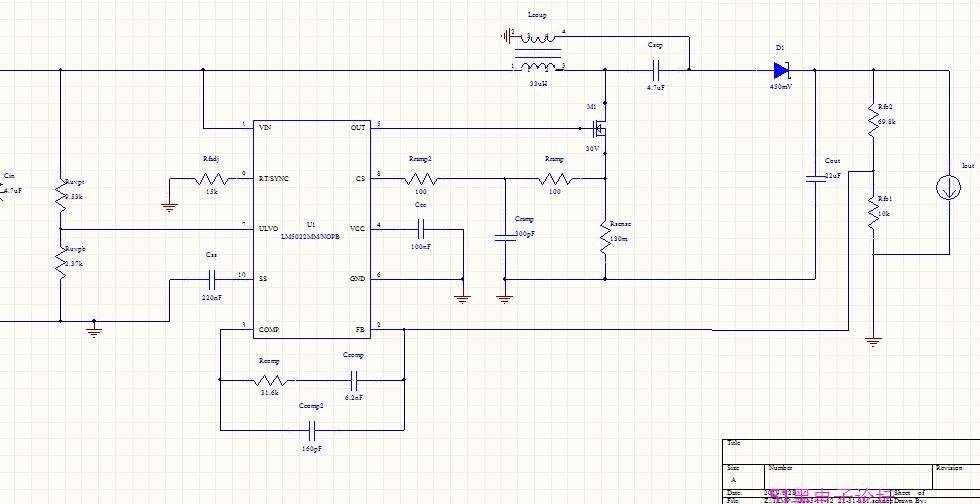The image size is (980, 504).
Task: Click the 10k resistor value
Action: tap(884, 214)
